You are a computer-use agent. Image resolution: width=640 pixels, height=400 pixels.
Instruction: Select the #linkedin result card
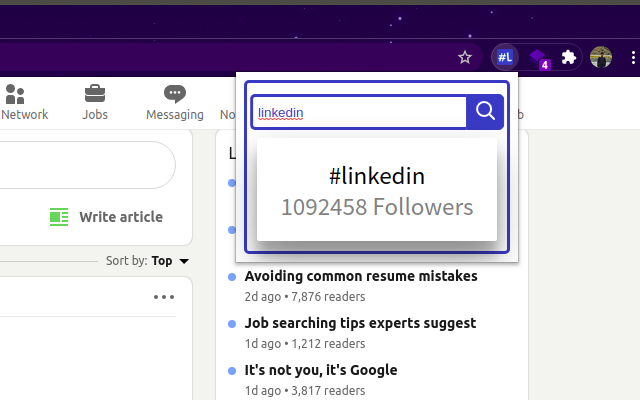pos(377,190)
